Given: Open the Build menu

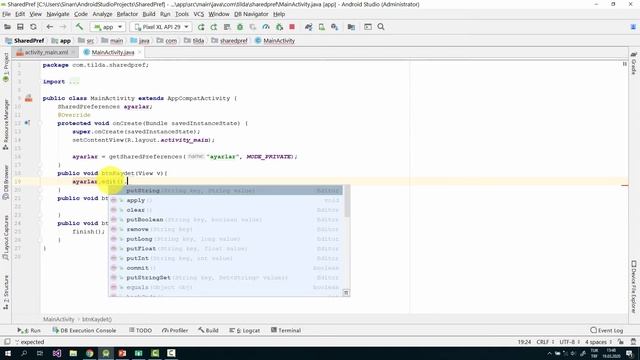Looking at the screenshot, I should pyautogui.click(x=149, y=14).
